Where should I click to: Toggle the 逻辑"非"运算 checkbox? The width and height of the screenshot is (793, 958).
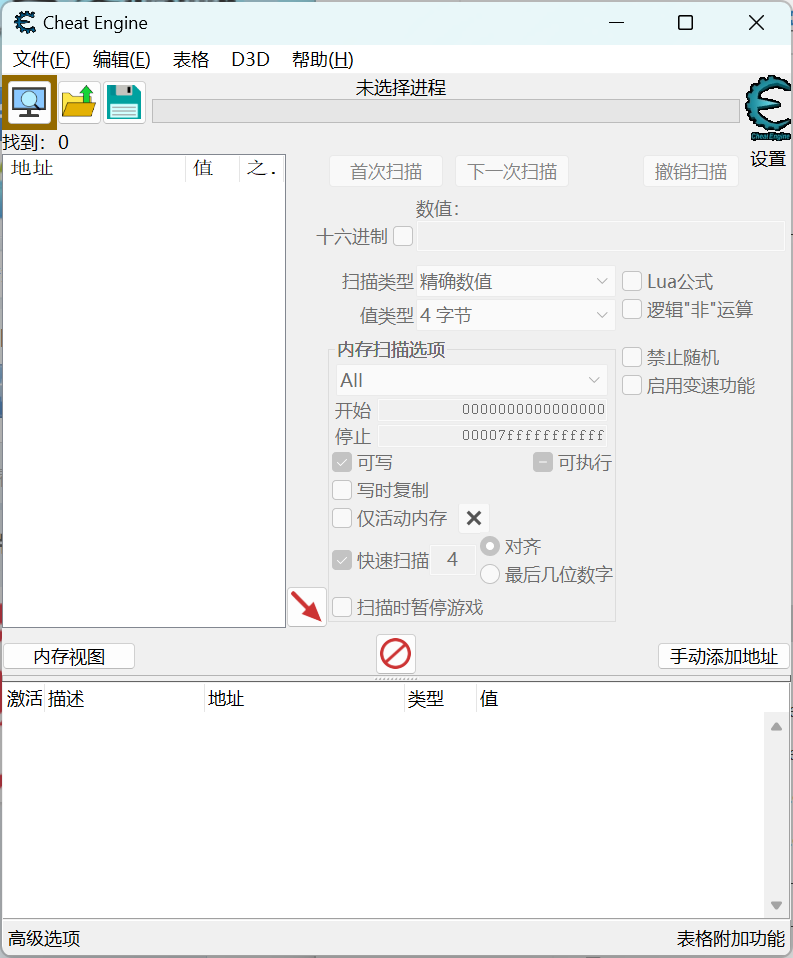(x=632, y=309)
